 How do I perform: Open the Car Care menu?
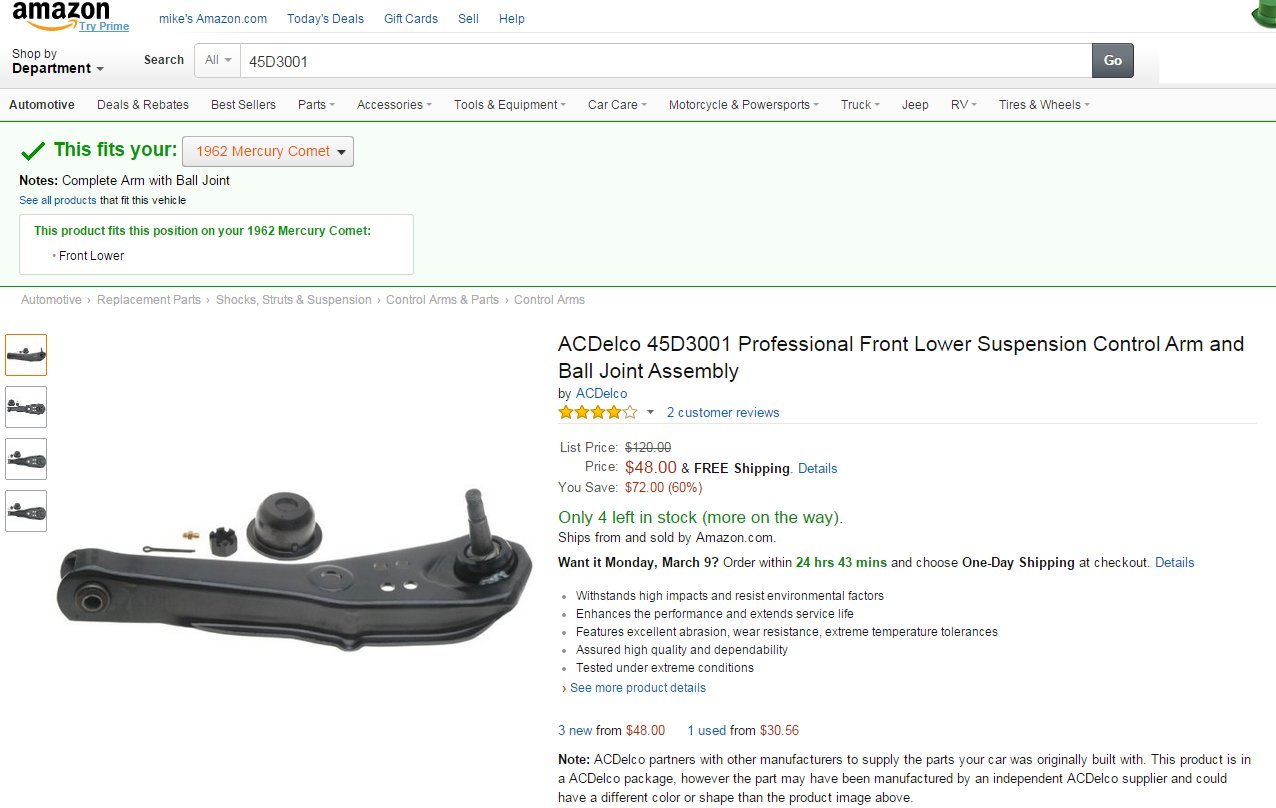(x=617, y=105)
